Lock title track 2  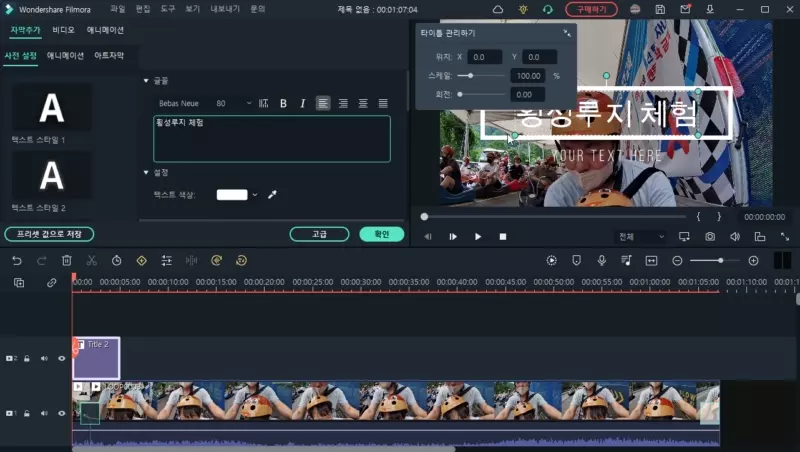27,358
